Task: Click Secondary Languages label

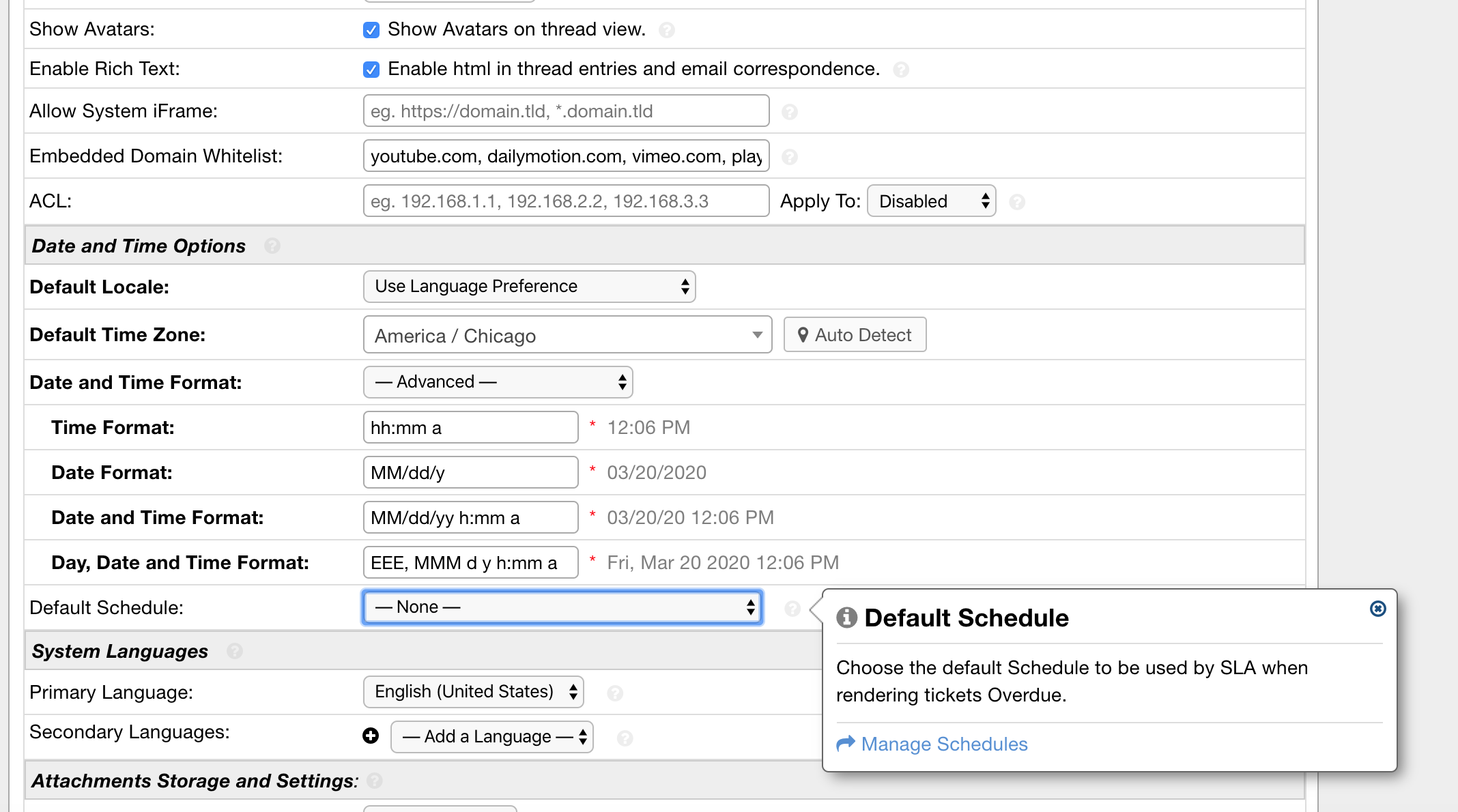Action: 130,732
